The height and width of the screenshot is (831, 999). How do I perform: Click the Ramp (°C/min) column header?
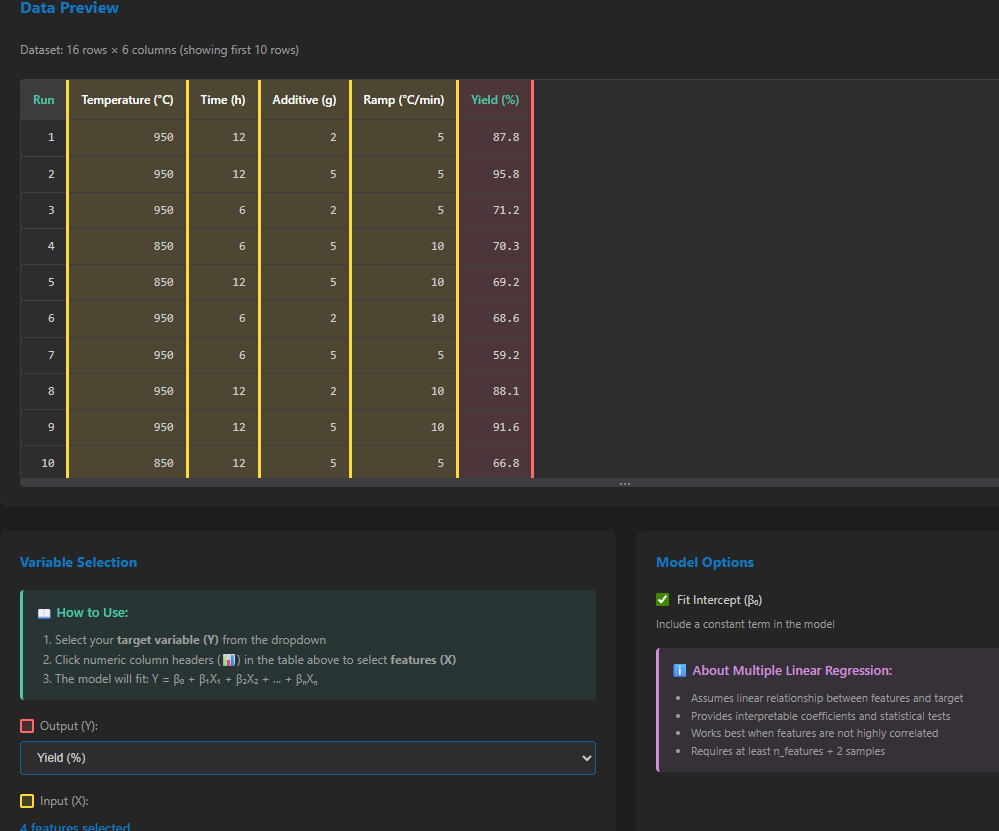(404, 100)
